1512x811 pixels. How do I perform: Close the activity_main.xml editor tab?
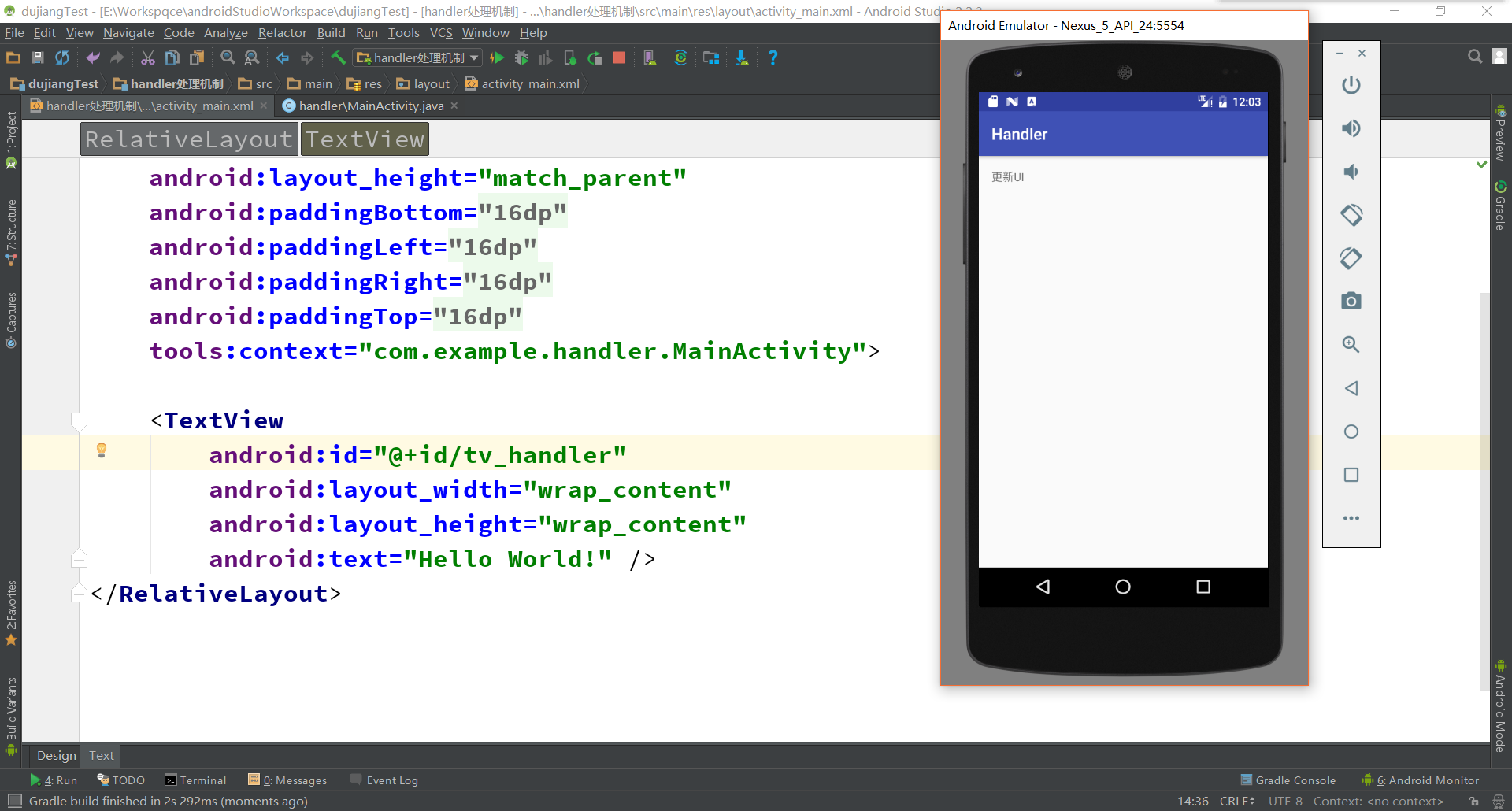coord(264,106)
